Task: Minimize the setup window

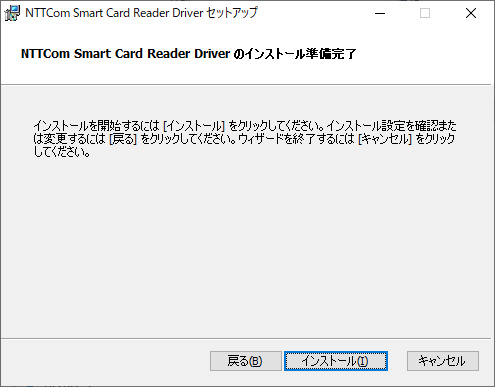Action: point(380,13)
